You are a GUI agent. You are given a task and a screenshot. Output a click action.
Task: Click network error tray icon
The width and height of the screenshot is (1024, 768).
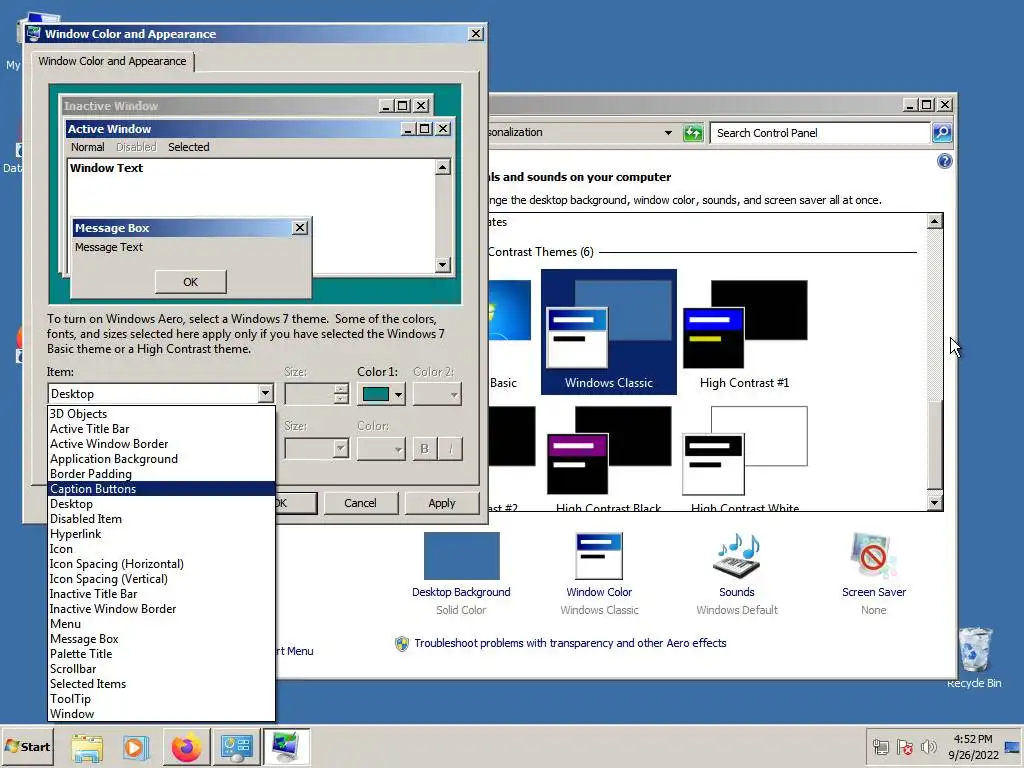tap(880, 747)
